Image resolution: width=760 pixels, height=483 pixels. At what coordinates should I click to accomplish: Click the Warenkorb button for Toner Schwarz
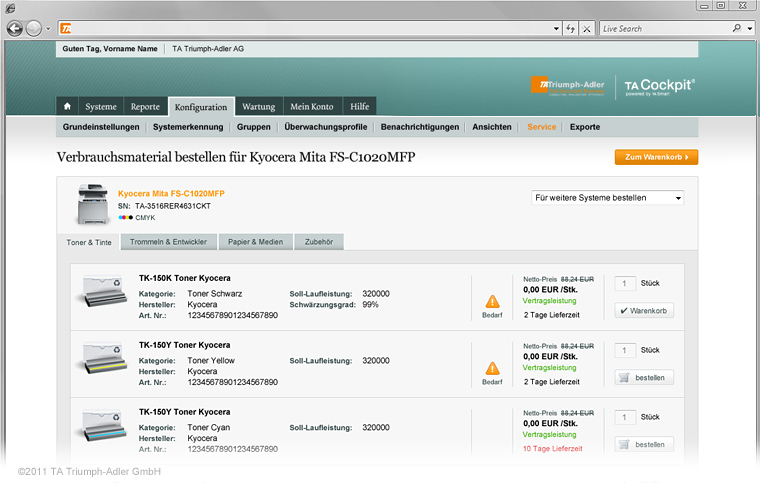pos(644,311)
